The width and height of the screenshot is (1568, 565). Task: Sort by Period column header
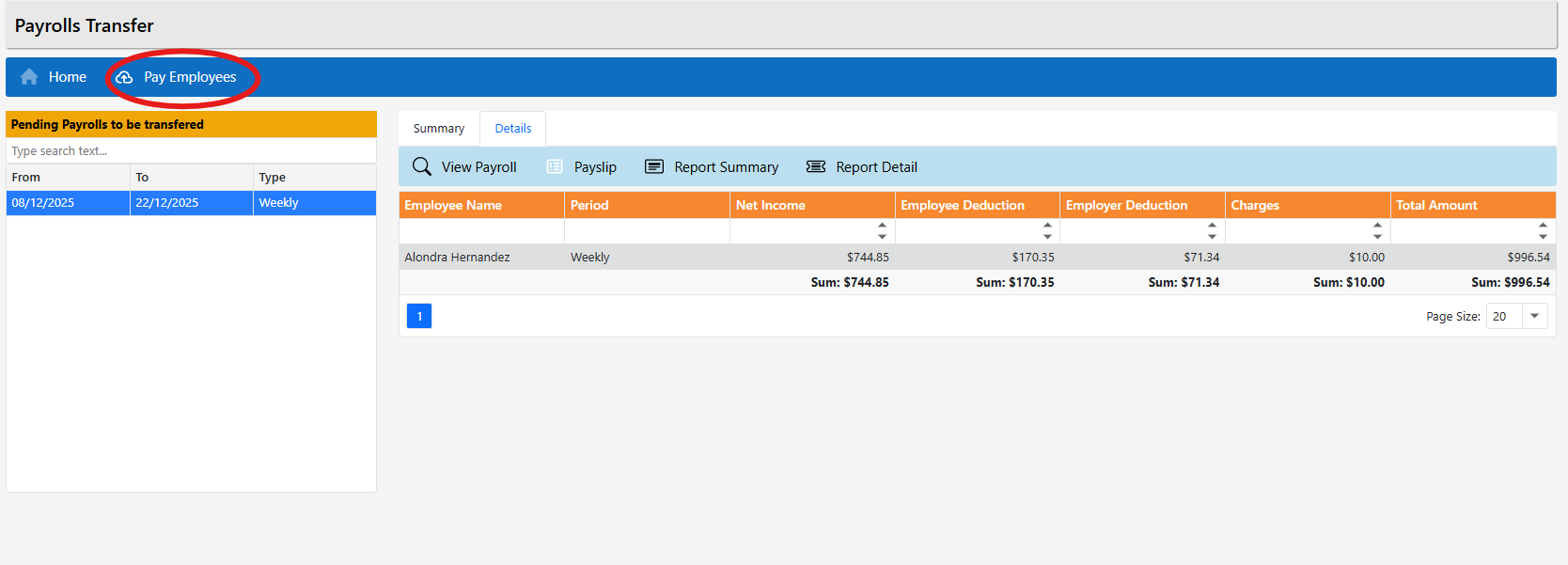[x=647, y=205]
